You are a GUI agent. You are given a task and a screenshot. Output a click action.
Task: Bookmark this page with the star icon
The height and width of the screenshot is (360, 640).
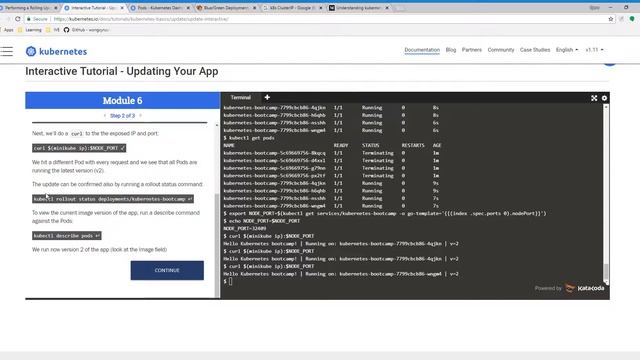pyautogui.click(x=611, y=19)
